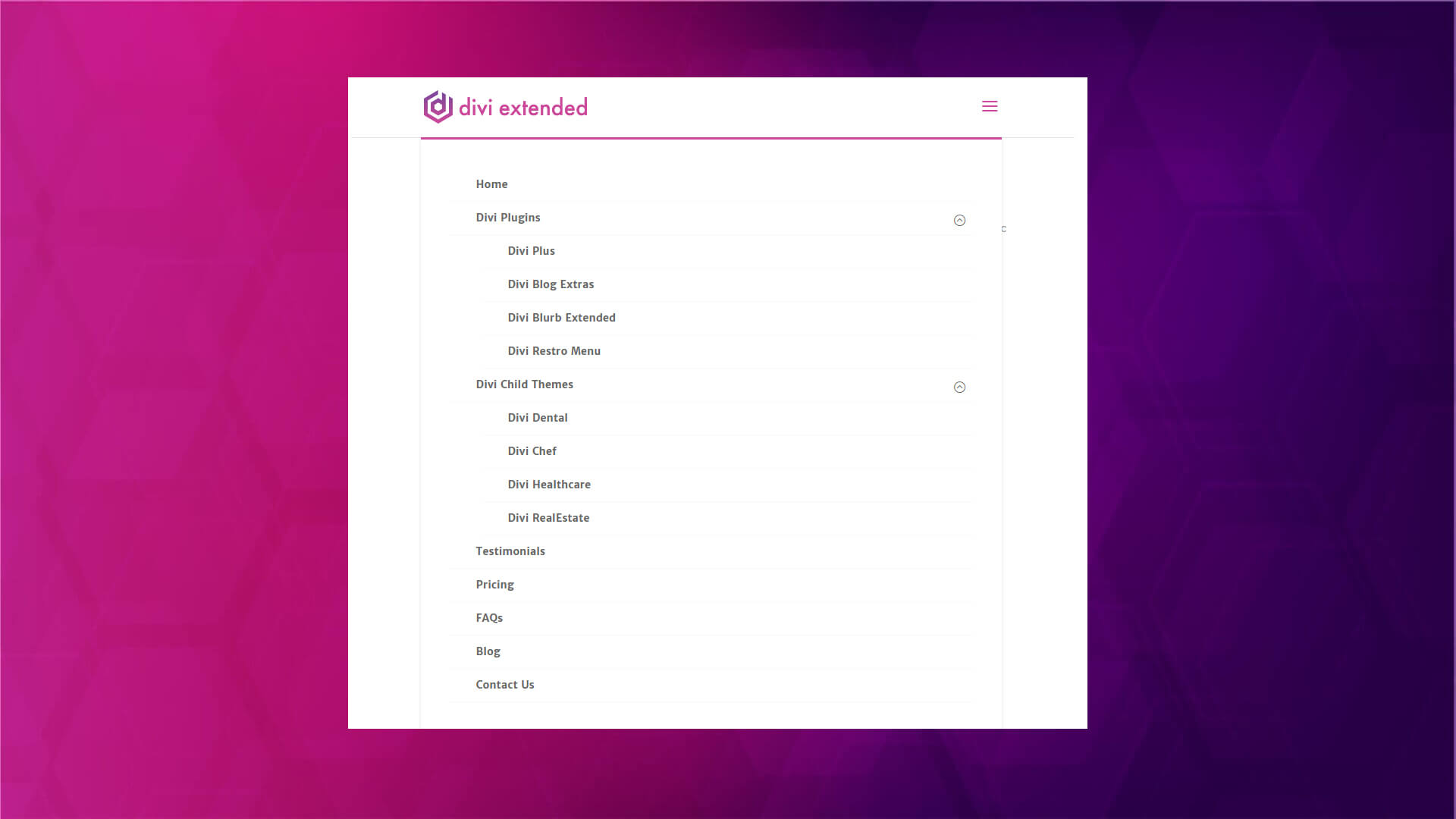Select Testimonials from the menu
Image resolution: width=1456 pixels, height=819 pixels.
(x=510, y=551)
